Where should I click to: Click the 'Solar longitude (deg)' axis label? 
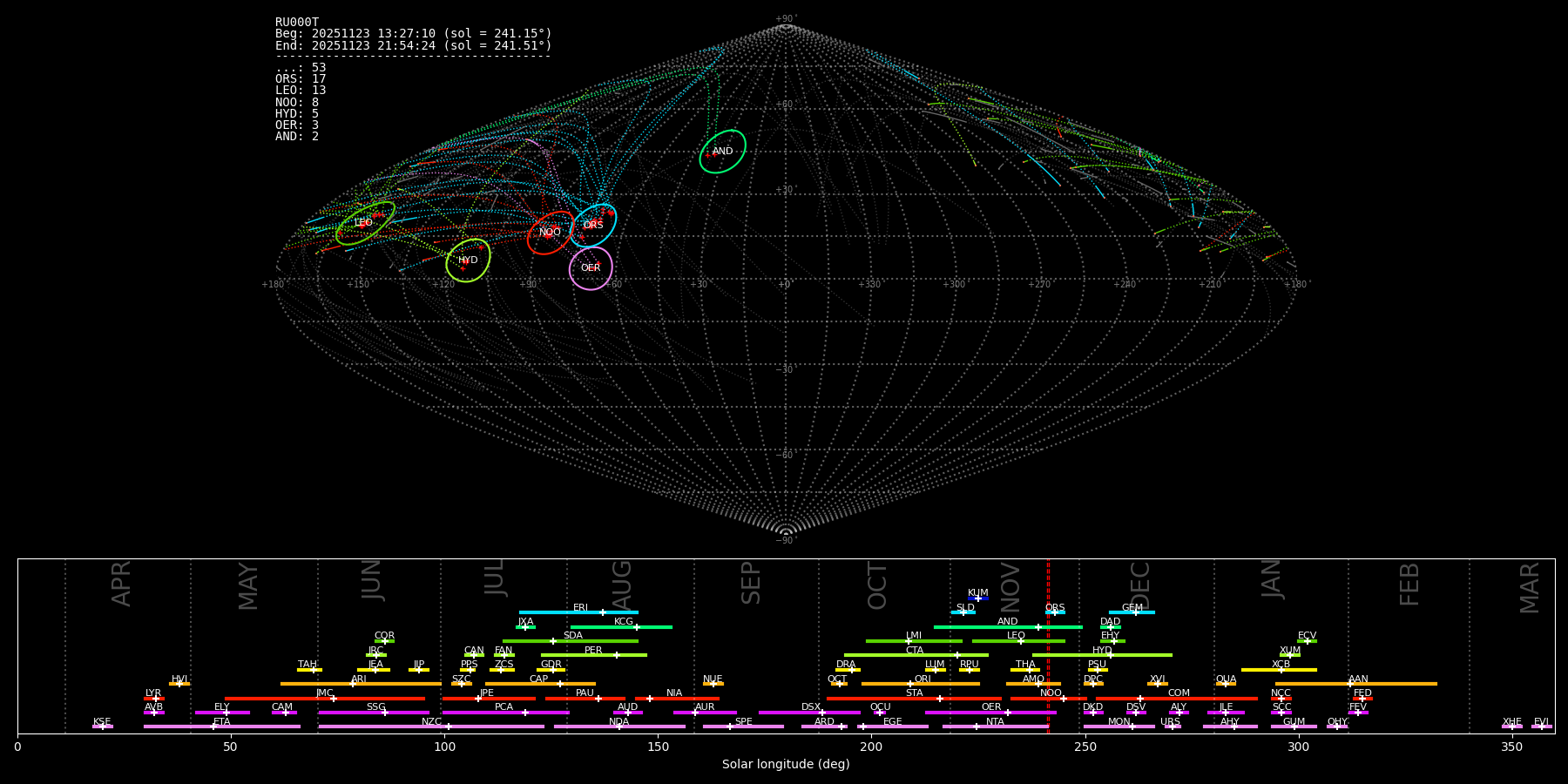coord(786,765)
